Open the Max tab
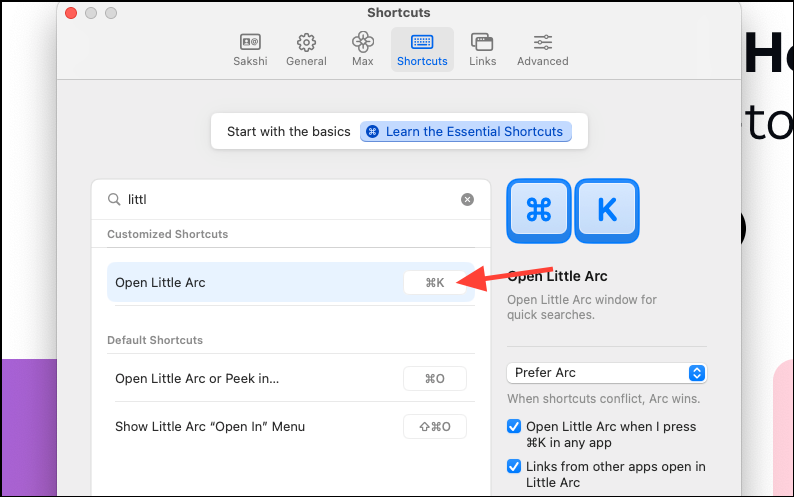Viewport: 794px width, 497px height. pyautogui.click(x=363, y=50)
